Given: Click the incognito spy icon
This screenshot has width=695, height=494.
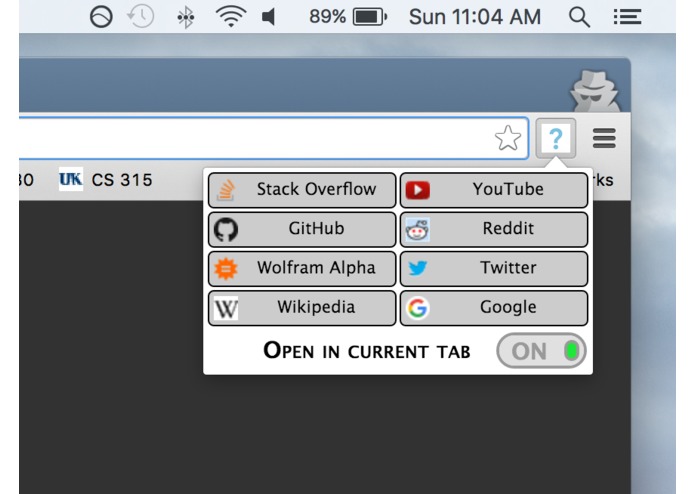Looking at the screenshot, I should point(595,91).
